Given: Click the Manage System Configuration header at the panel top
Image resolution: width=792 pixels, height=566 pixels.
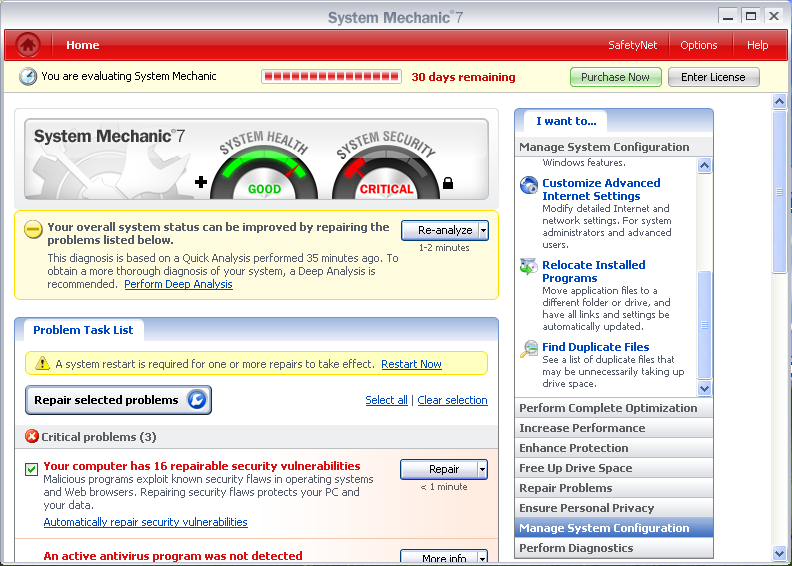Looking at the screenshot, I should tap(614, 147).
